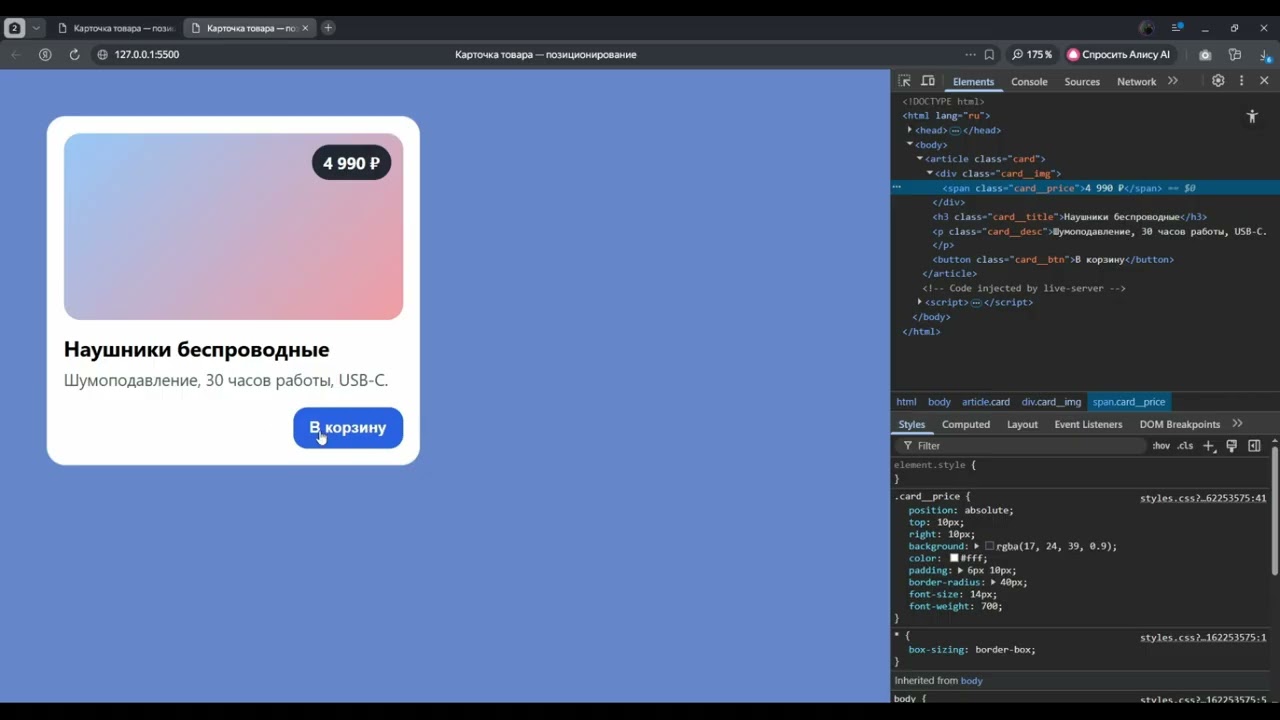This screenshot has width=1280, height=720.
Task: Reload the page with refresh icon
Action: (74, 54)
